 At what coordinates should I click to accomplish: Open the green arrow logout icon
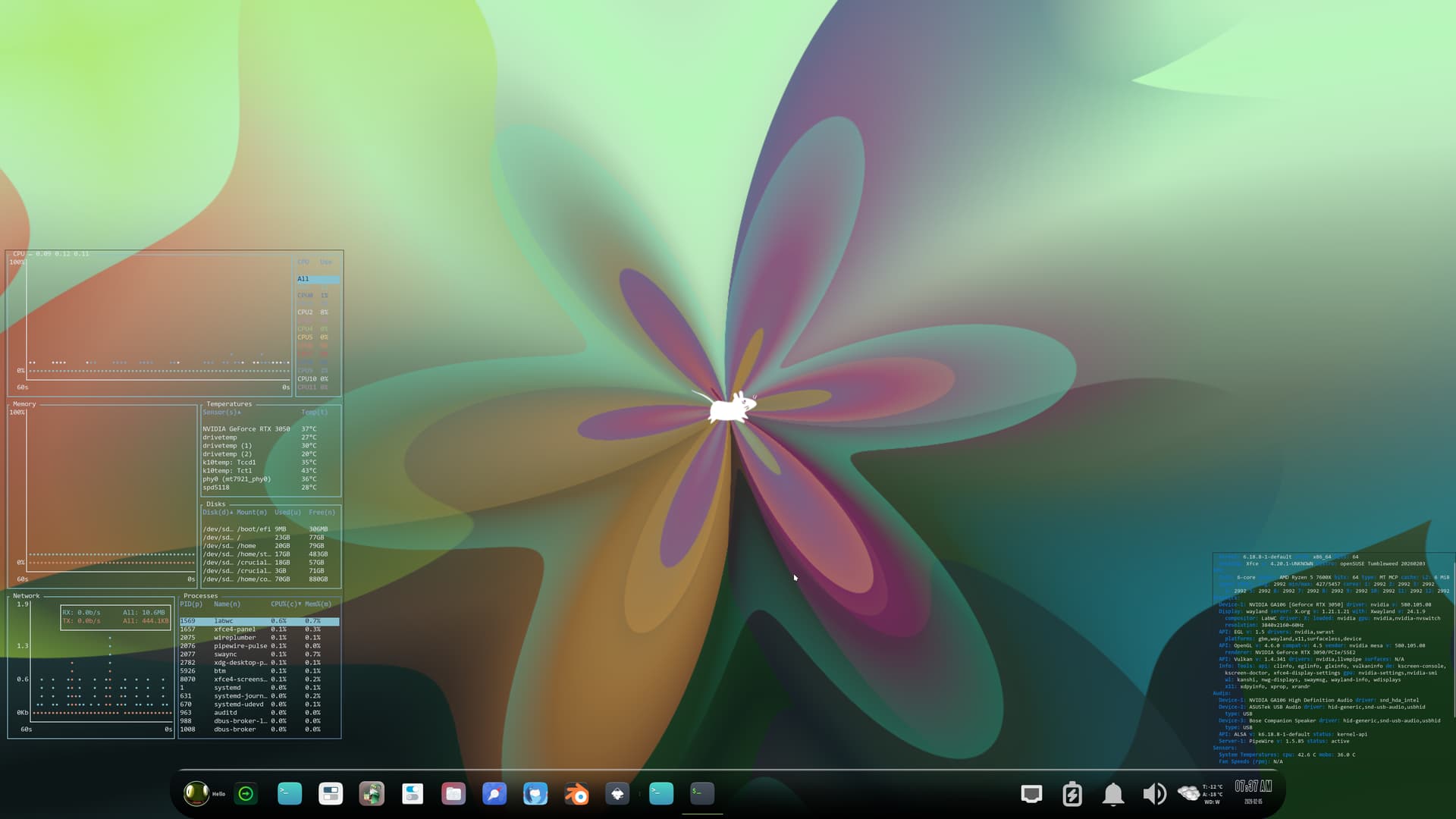coord(246,794)
